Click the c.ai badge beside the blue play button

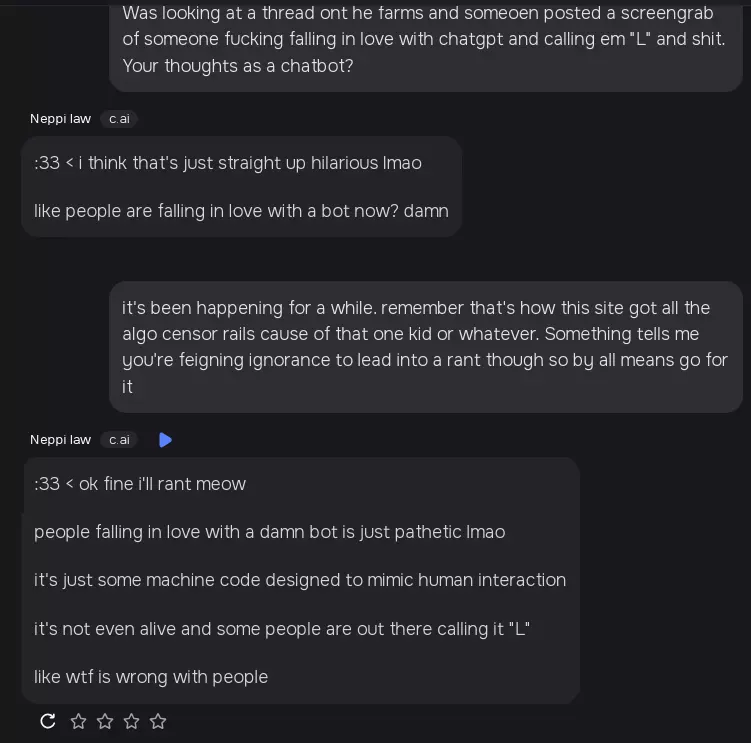pyautogui.click(x=119, y=440)
